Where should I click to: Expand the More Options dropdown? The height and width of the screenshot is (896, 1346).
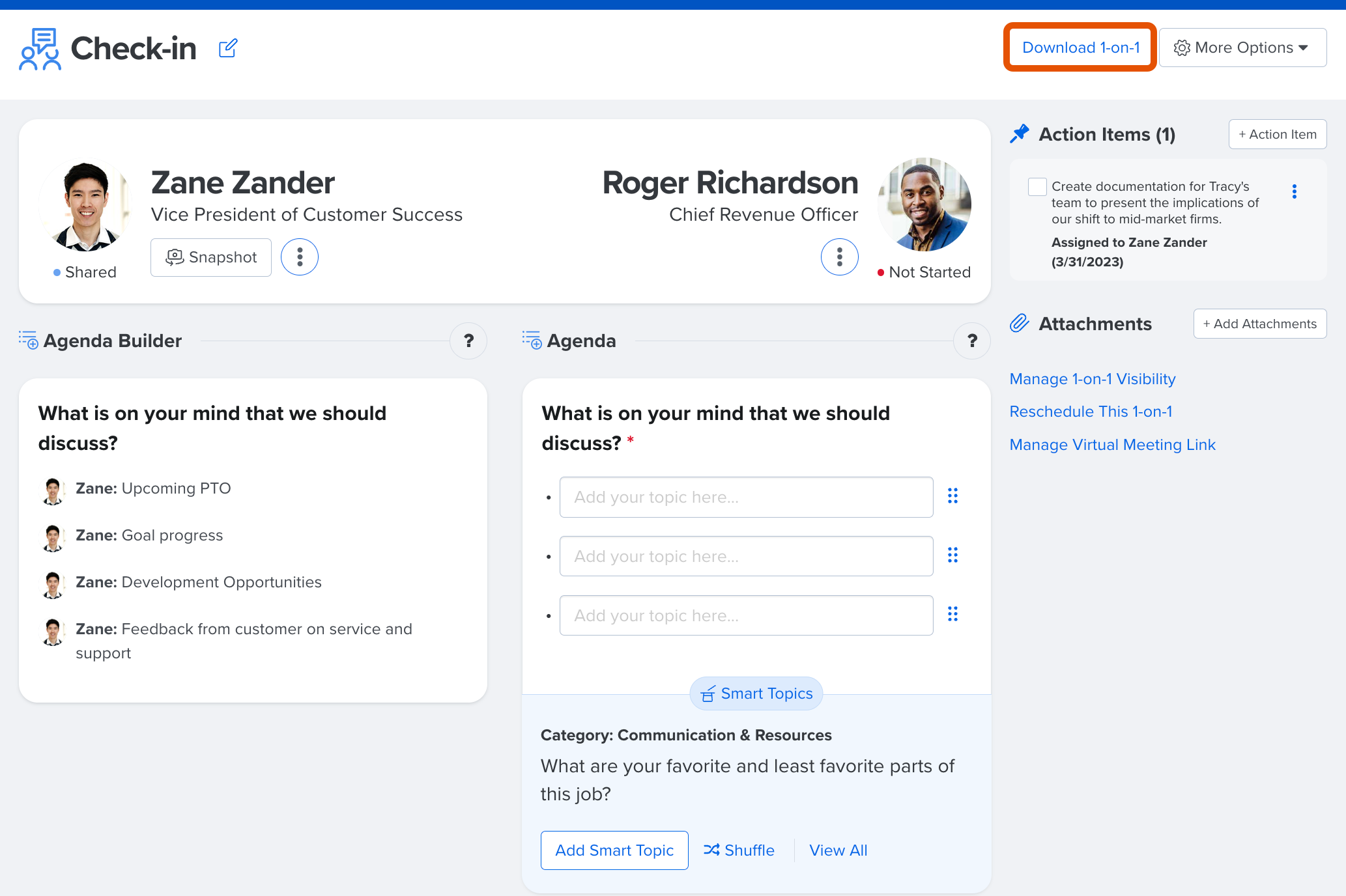[x=1242, y=48]
